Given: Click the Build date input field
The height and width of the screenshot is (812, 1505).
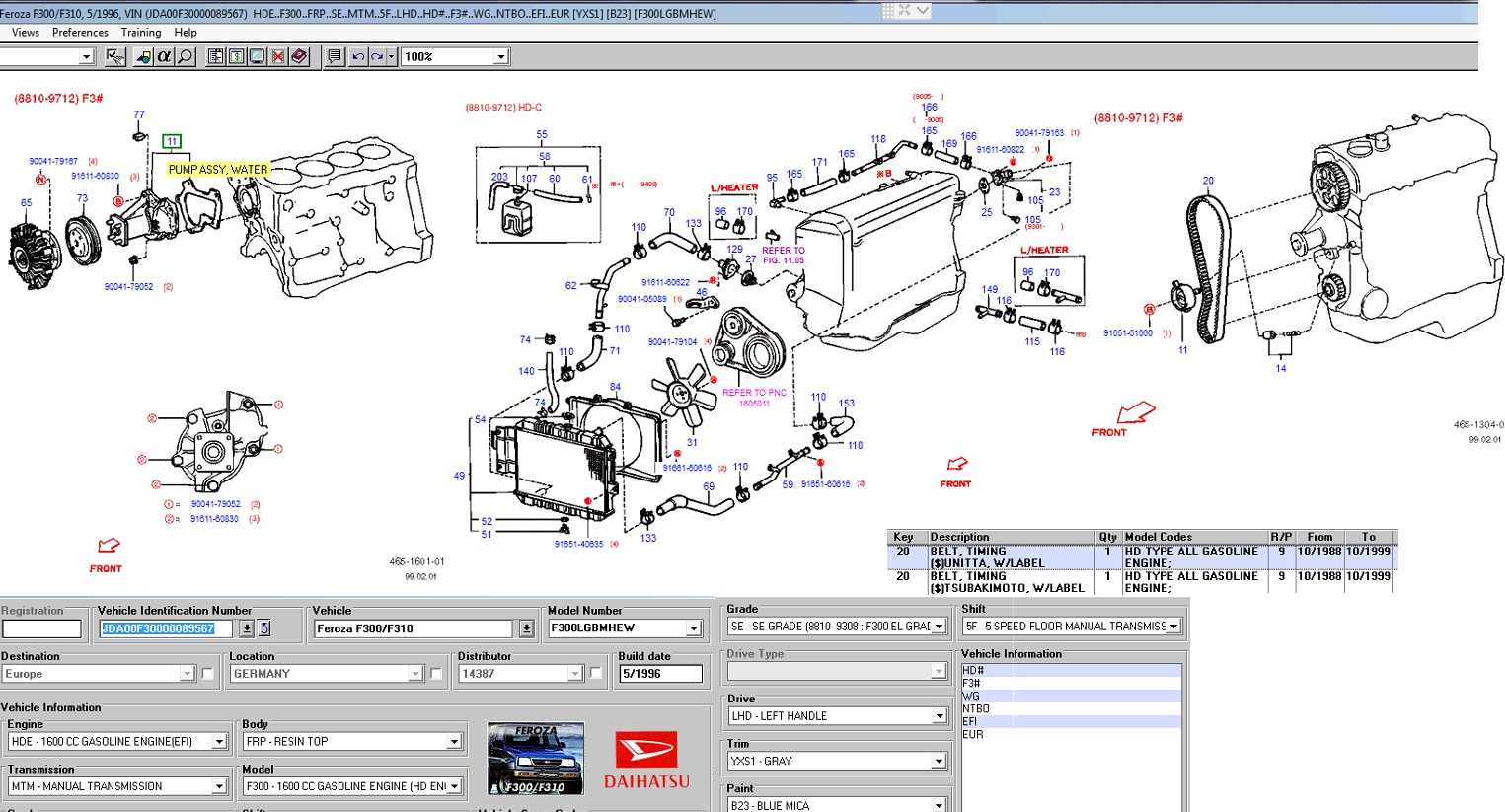Looking at the screenshot, I should 659,674.
